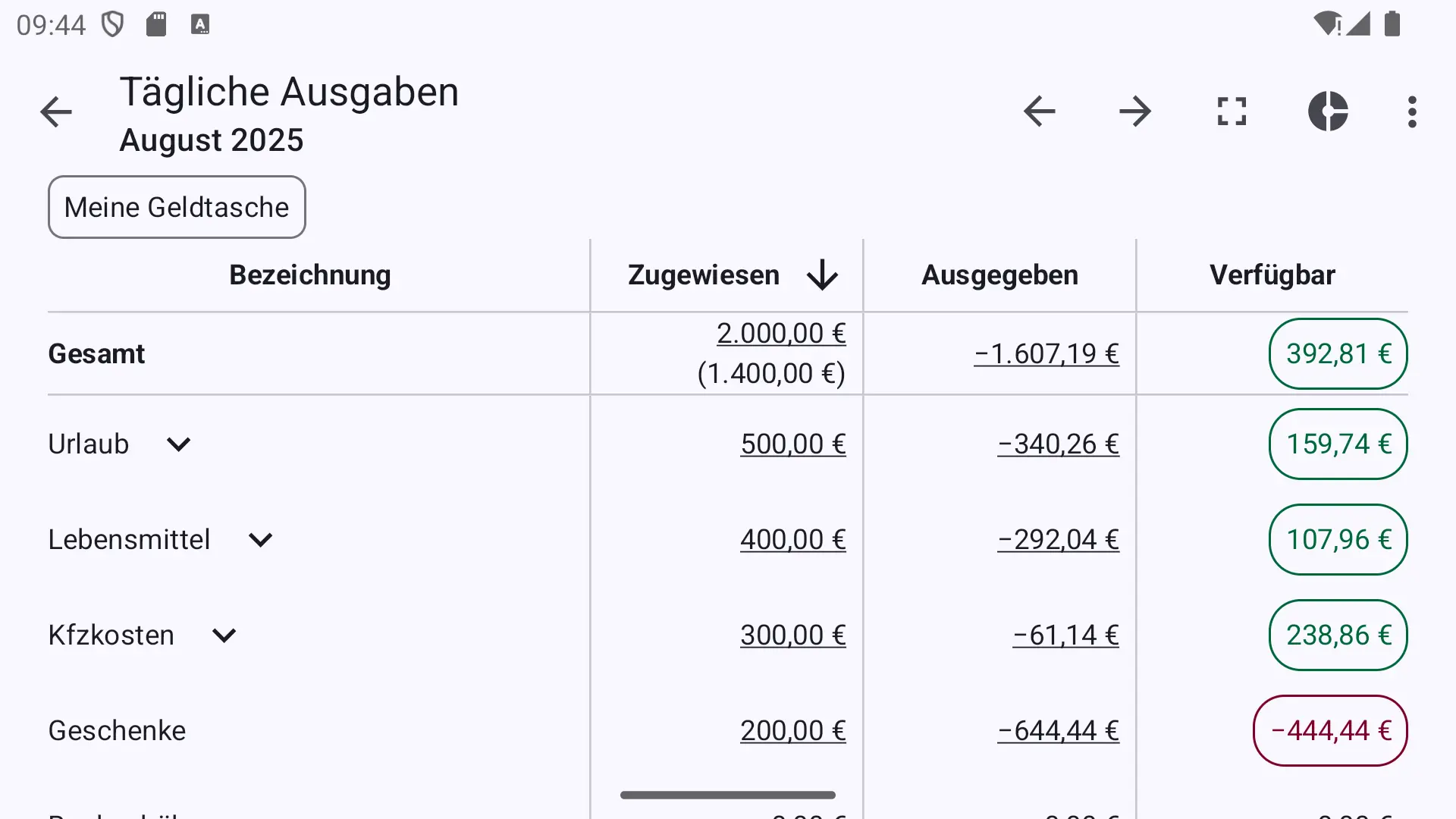
Task: Click the sort arrow next to Zugewiesen
Action: point(822,275)
